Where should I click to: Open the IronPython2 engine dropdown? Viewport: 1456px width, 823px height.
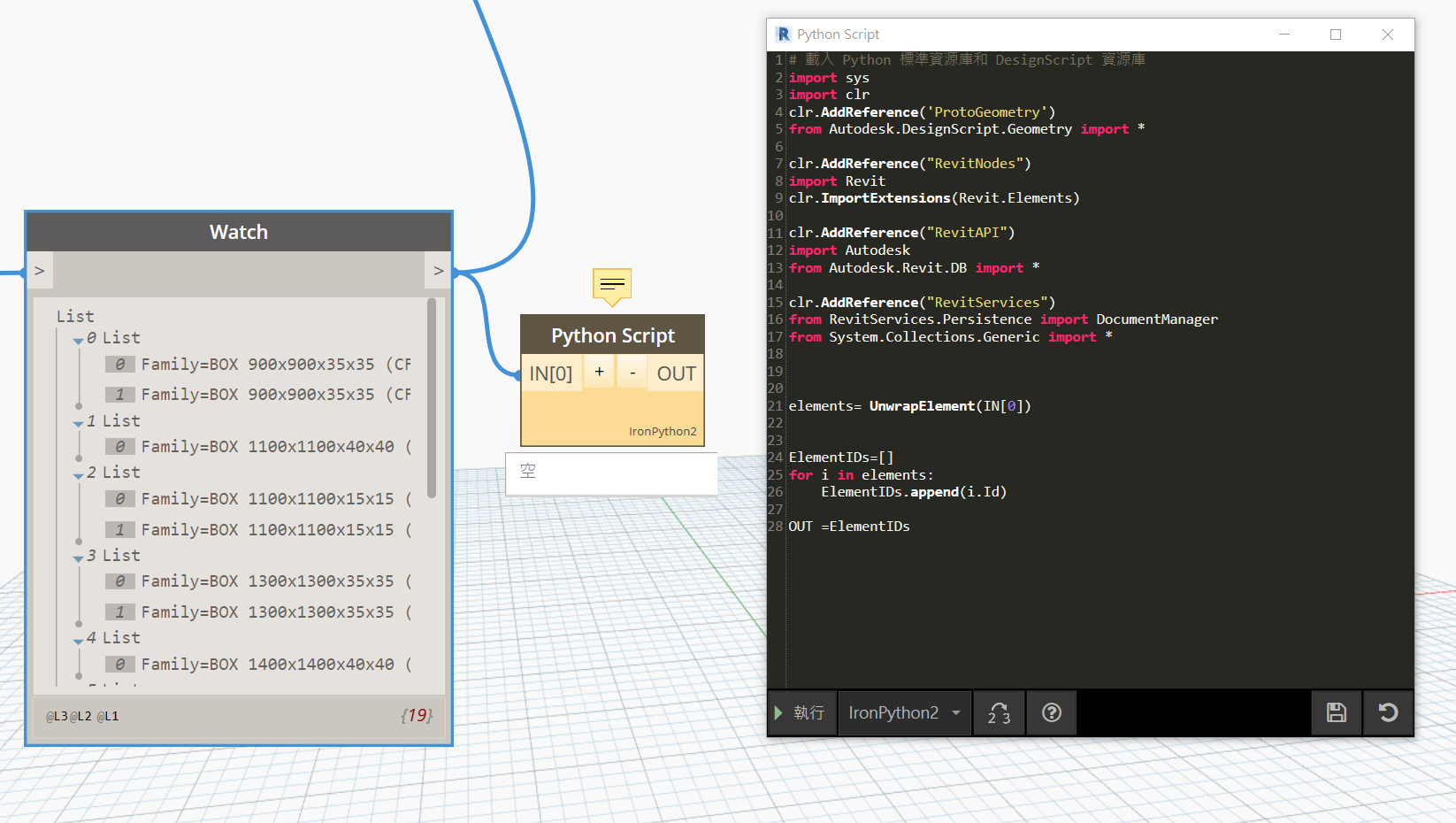[904, 713]
